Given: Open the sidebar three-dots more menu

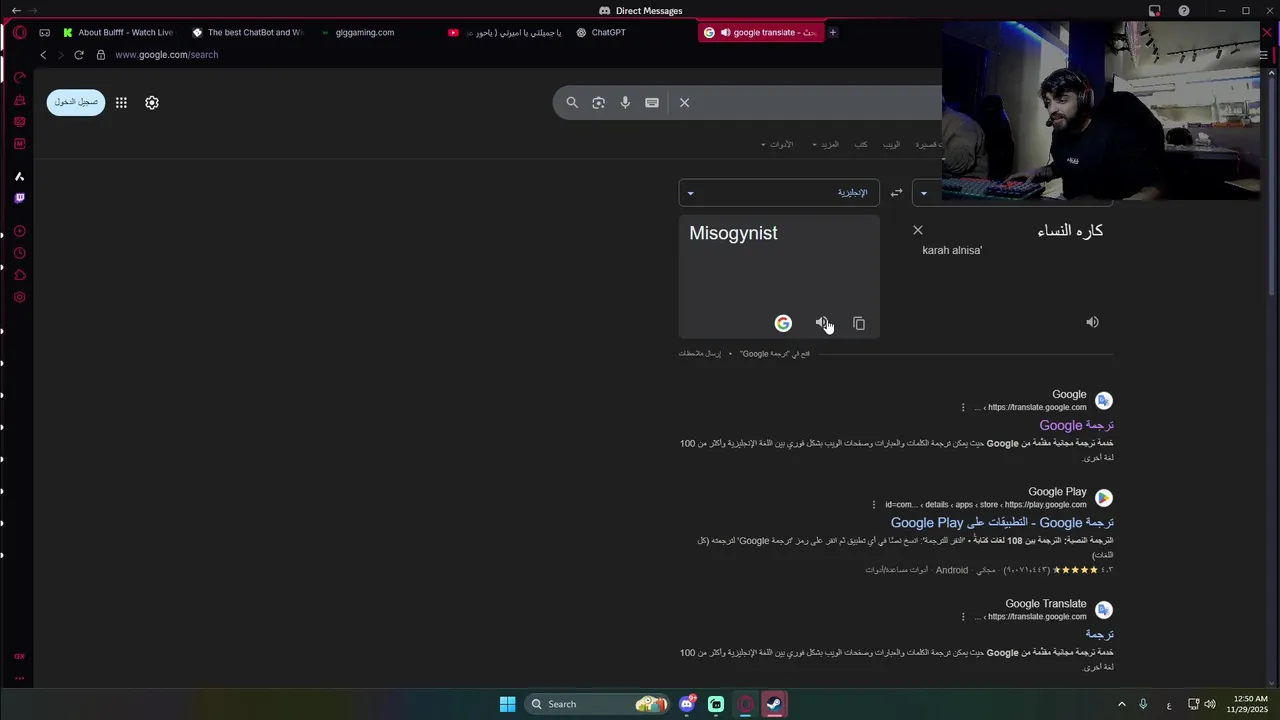Looking at the screenshot, I should [19, 678].
